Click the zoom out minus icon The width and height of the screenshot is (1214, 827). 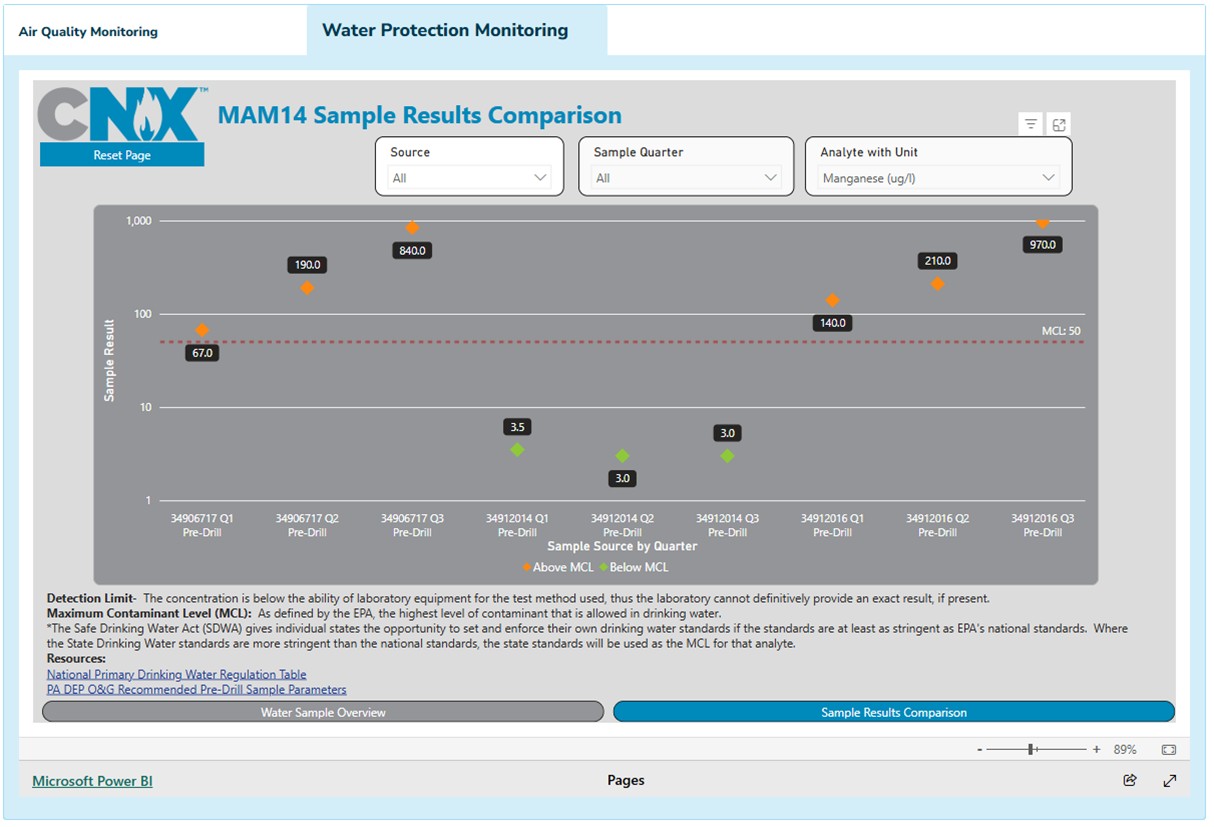click(979, 749)
